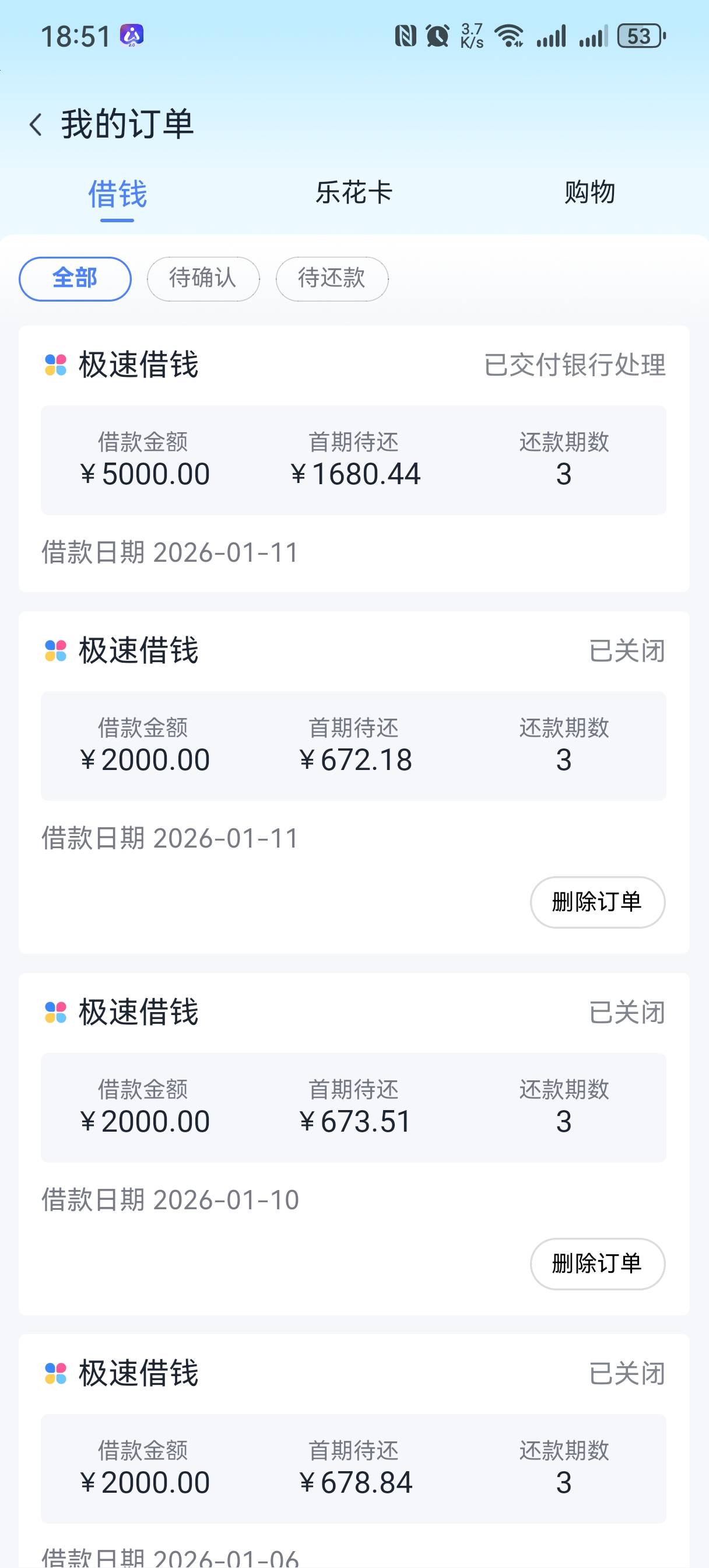709x1568 pixels.
Task: Select the 全部 filter chip
Action: click(75, 279)
